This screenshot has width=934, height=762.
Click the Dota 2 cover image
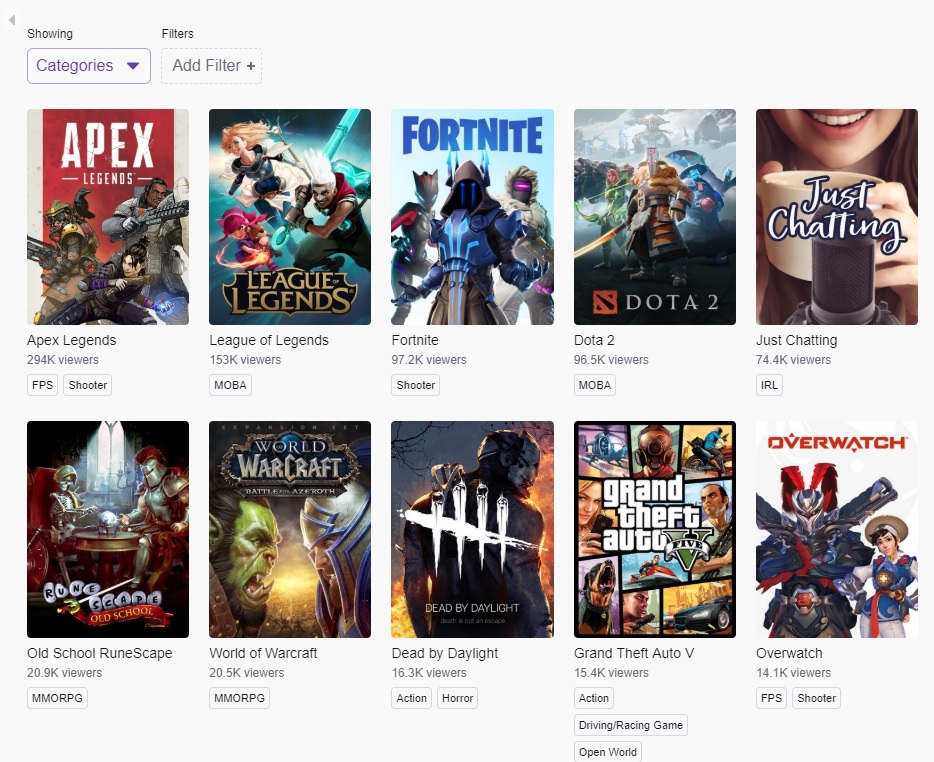[655, 217]
